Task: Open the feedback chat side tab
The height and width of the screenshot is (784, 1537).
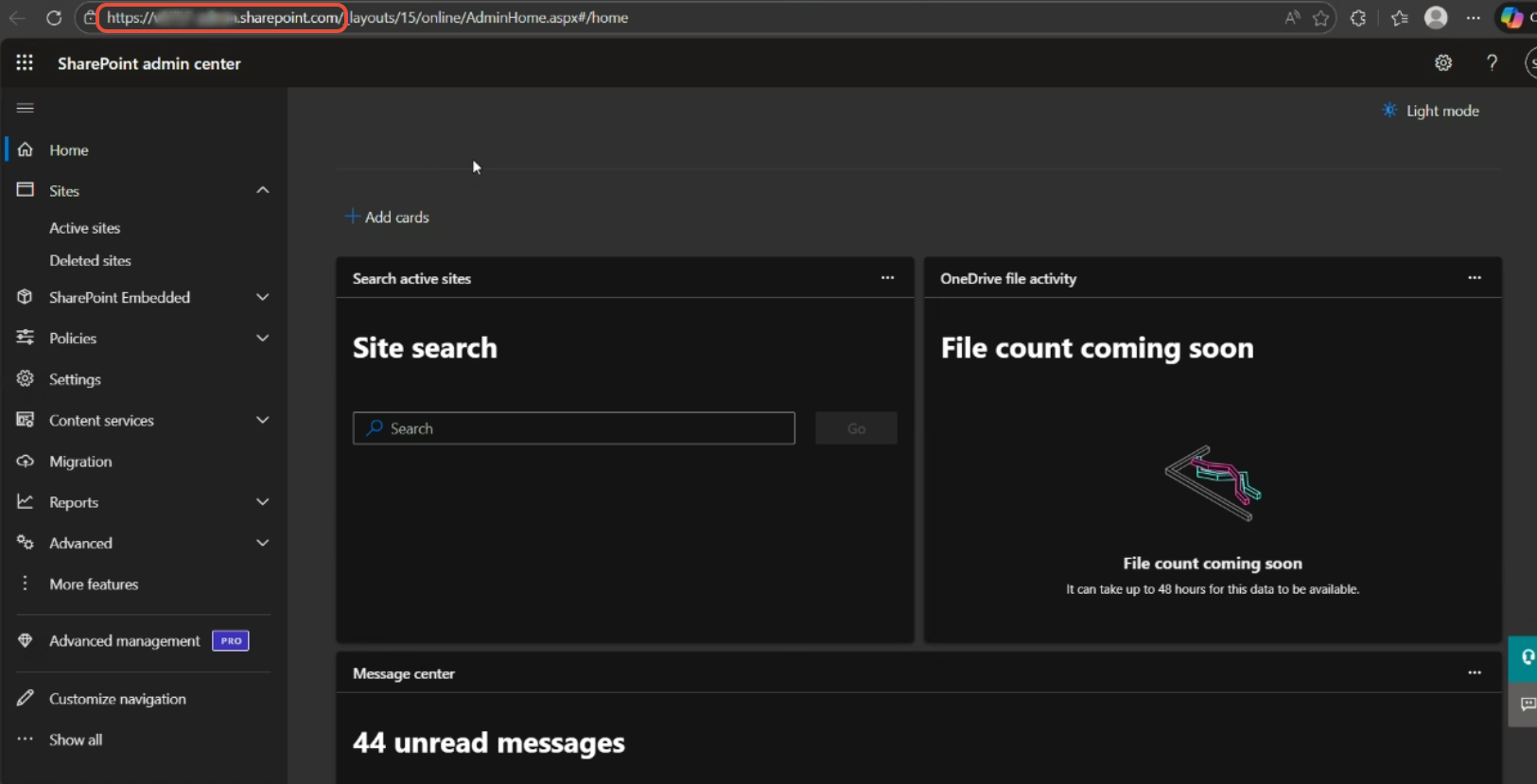Action: click(1524, 705)
